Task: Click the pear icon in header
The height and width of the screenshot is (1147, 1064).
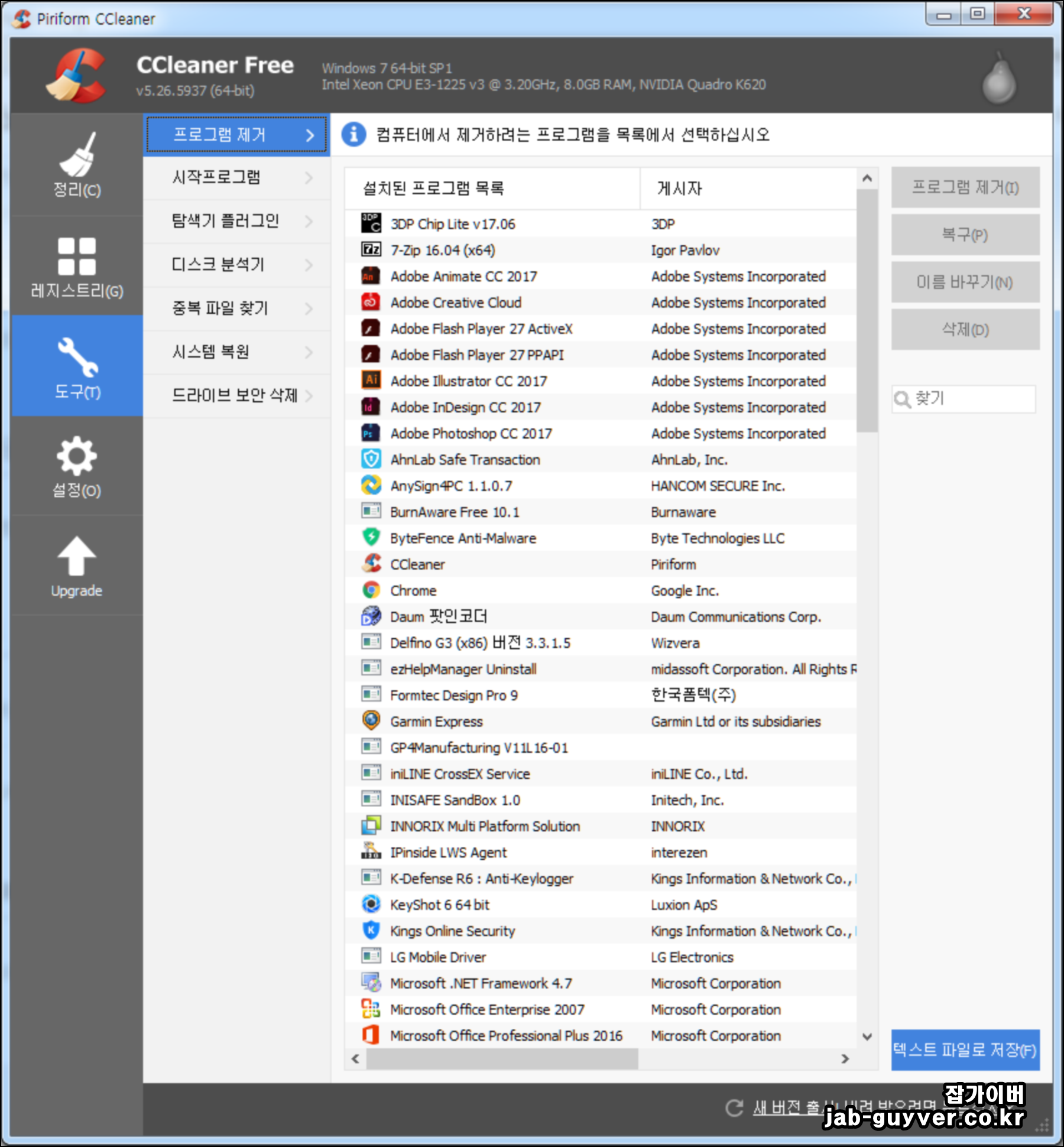Action: pos(999,77)
